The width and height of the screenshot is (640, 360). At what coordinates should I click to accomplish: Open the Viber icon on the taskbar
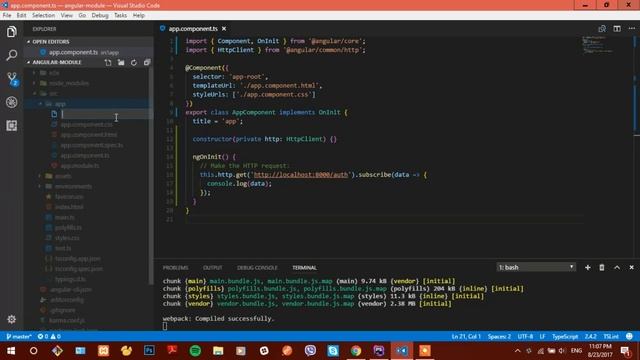(x=310, y=351)
